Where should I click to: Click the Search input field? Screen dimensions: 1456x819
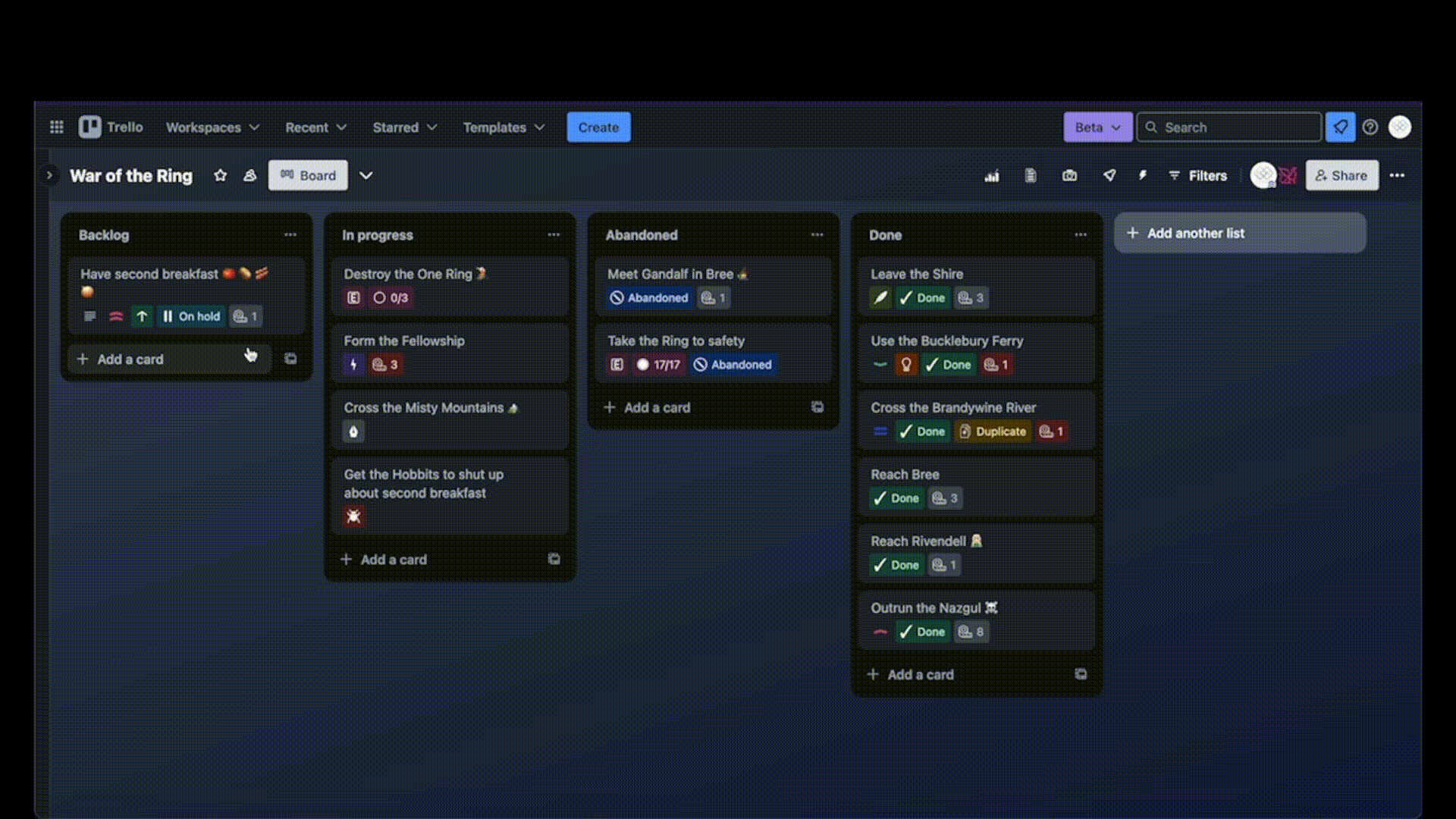pyautogui.click(x=1238, y=127)
